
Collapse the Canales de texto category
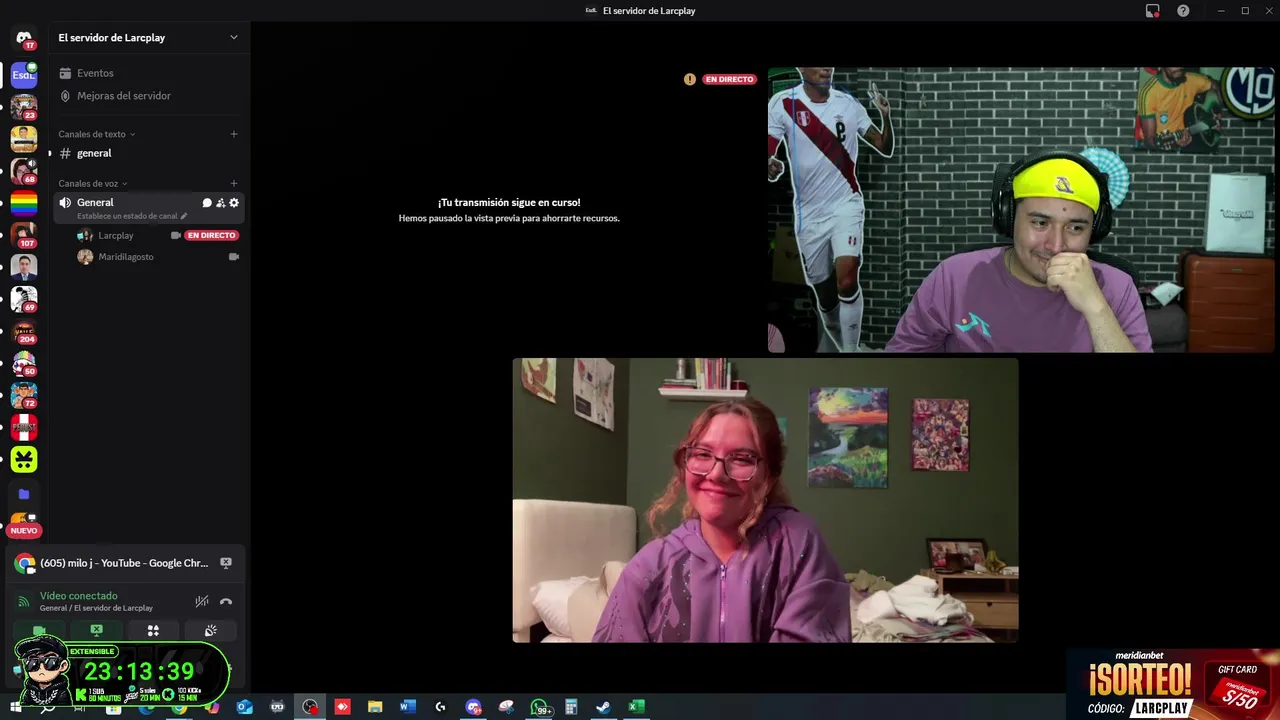pyautogui.click(x=96, y=134)
